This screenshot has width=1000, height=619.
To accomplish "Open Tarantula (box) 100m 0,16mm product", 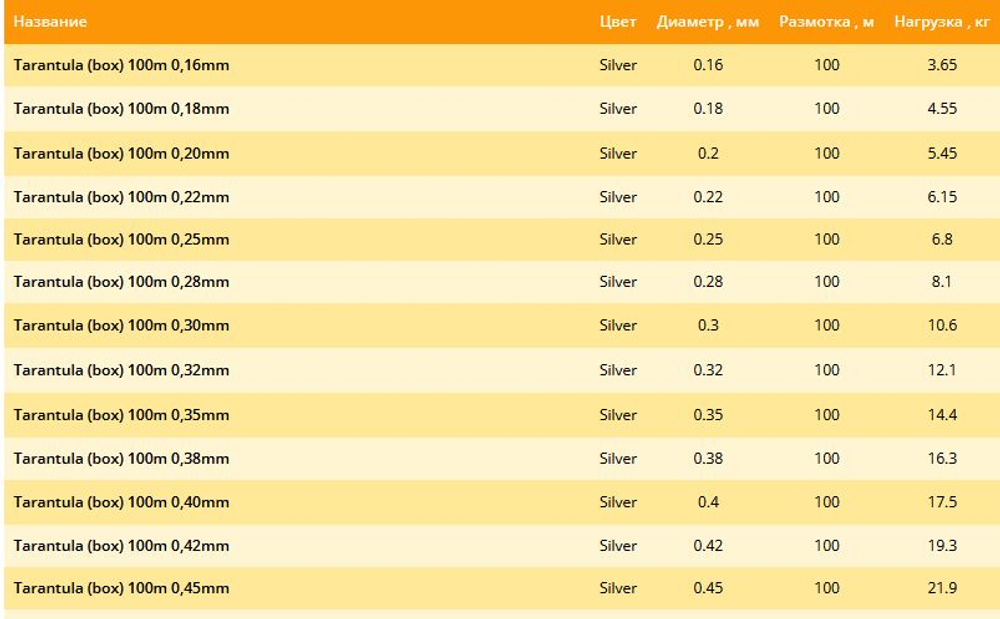I will tap(121, 65).
